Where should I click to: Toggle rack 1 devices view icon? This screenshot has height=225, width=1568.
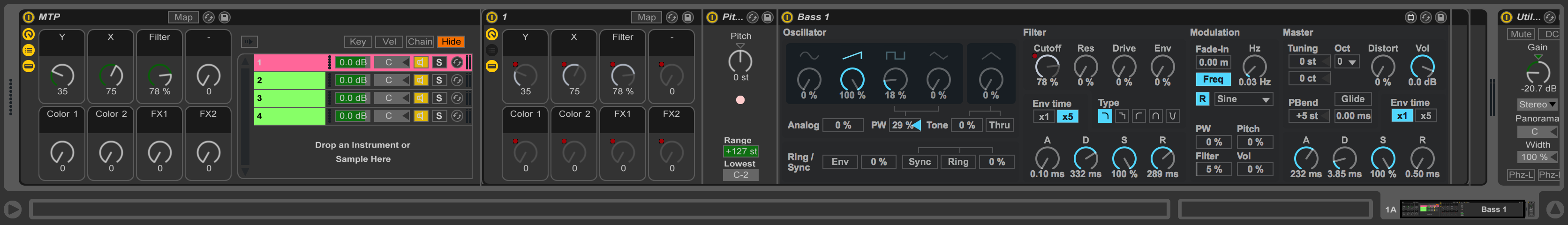492,66
